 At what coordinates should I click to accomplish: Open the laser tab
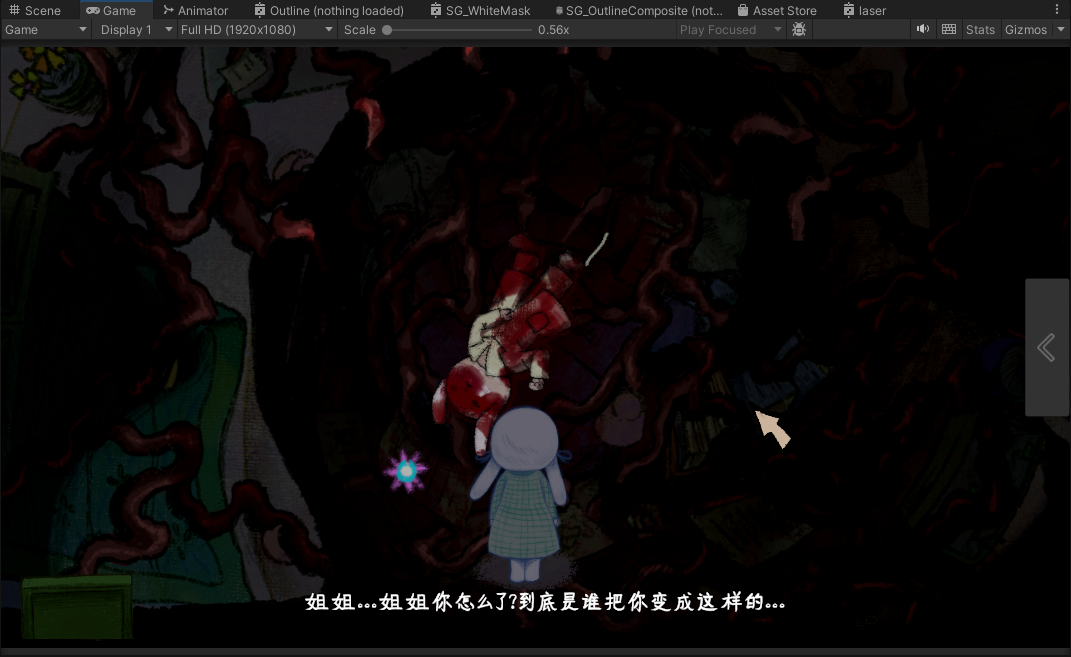(865, 10)
